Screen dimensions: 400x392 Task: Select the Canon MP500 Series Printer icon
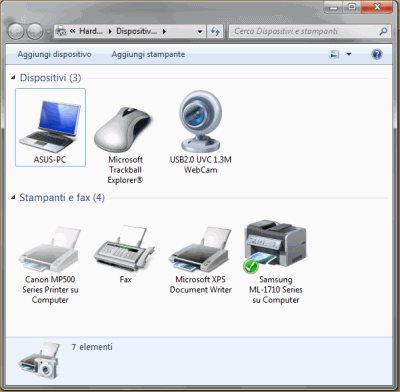[x=50, y=249]
